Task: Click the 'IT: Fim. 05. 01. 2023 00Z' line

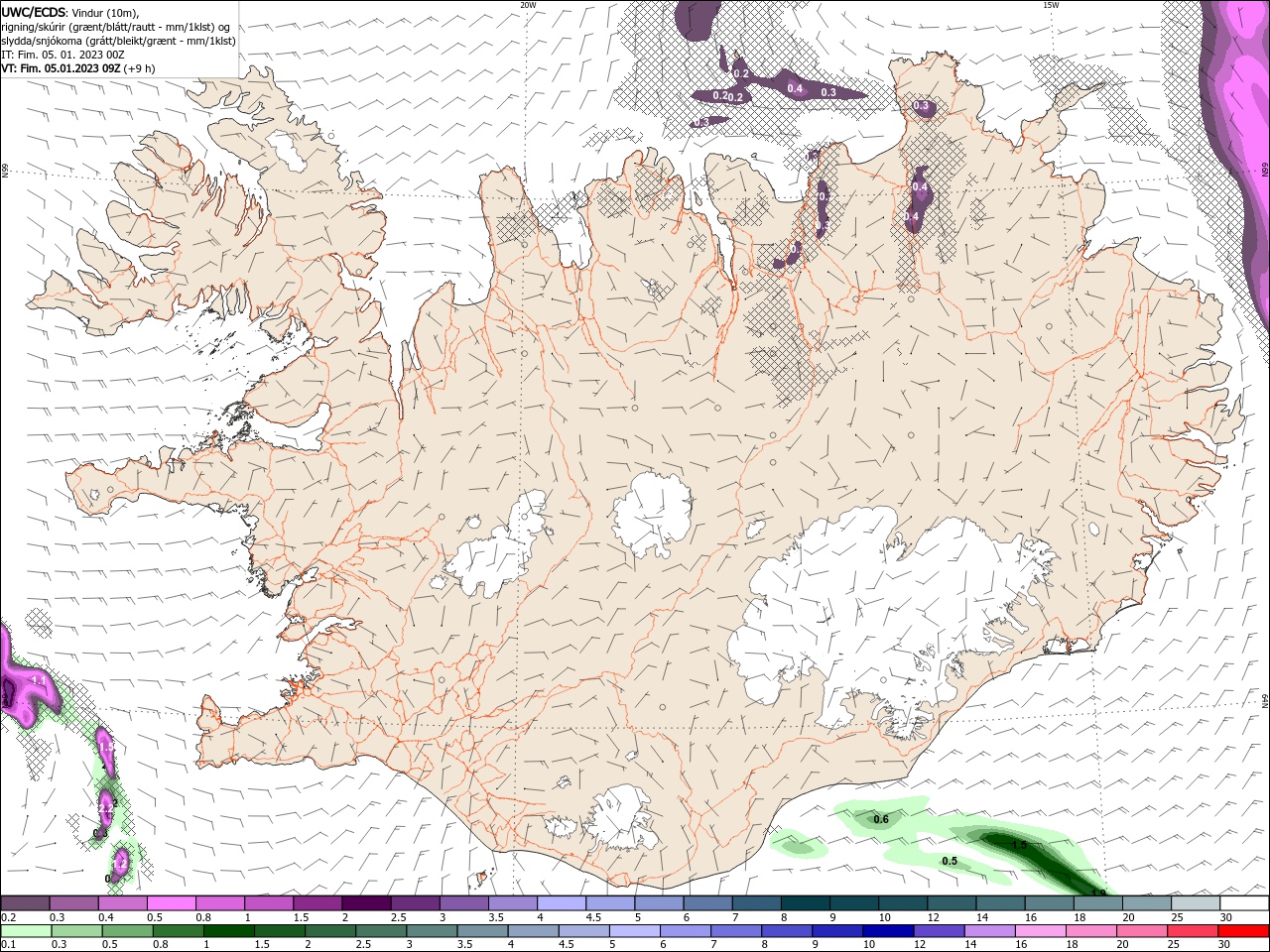Action: (x=62, y=55)
